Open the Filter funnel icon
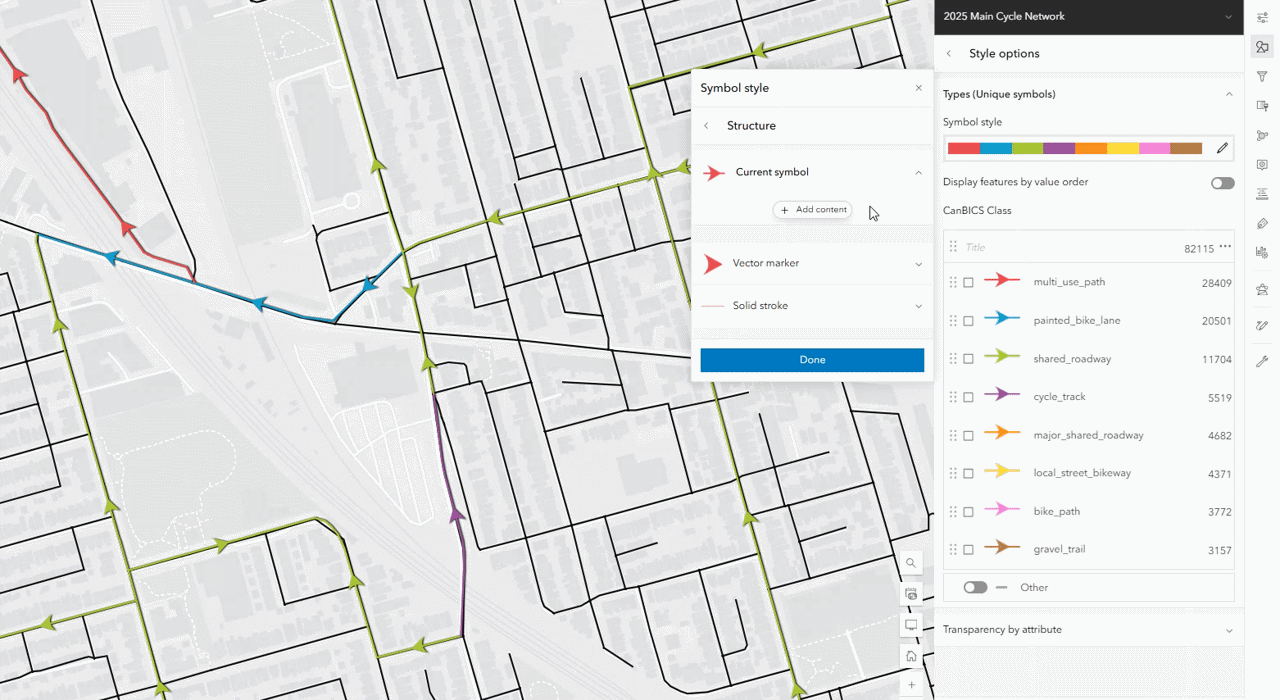 click(x=1262, y=76)
